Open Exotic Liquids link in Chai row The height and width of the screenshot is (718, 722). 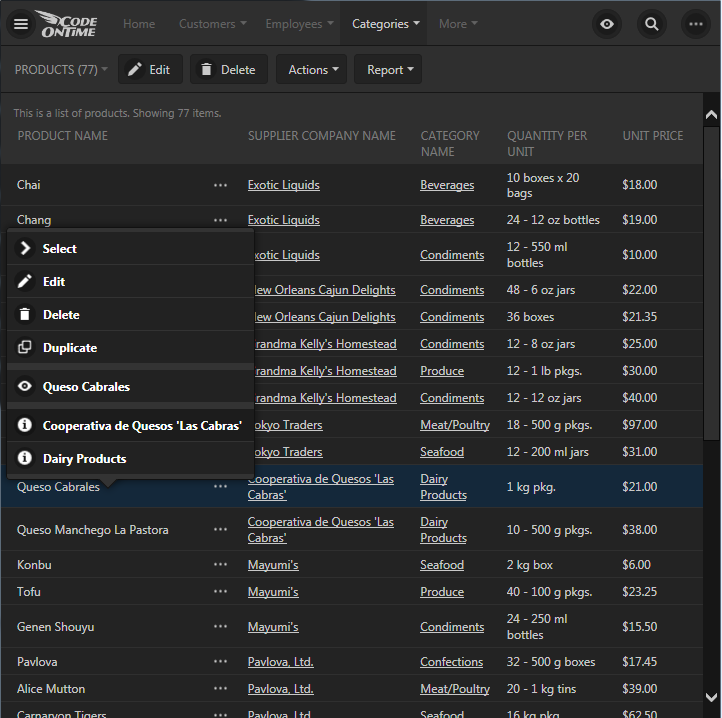(284, 185)
